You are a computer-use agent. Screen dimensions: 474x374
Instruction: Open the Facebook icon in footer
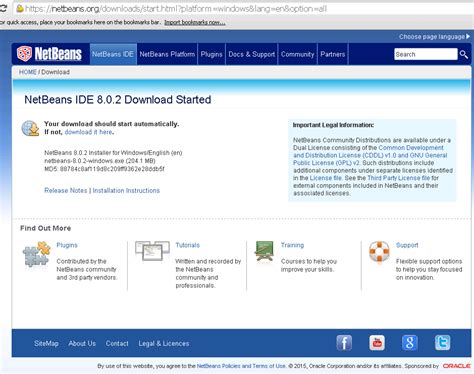[344, 343]
